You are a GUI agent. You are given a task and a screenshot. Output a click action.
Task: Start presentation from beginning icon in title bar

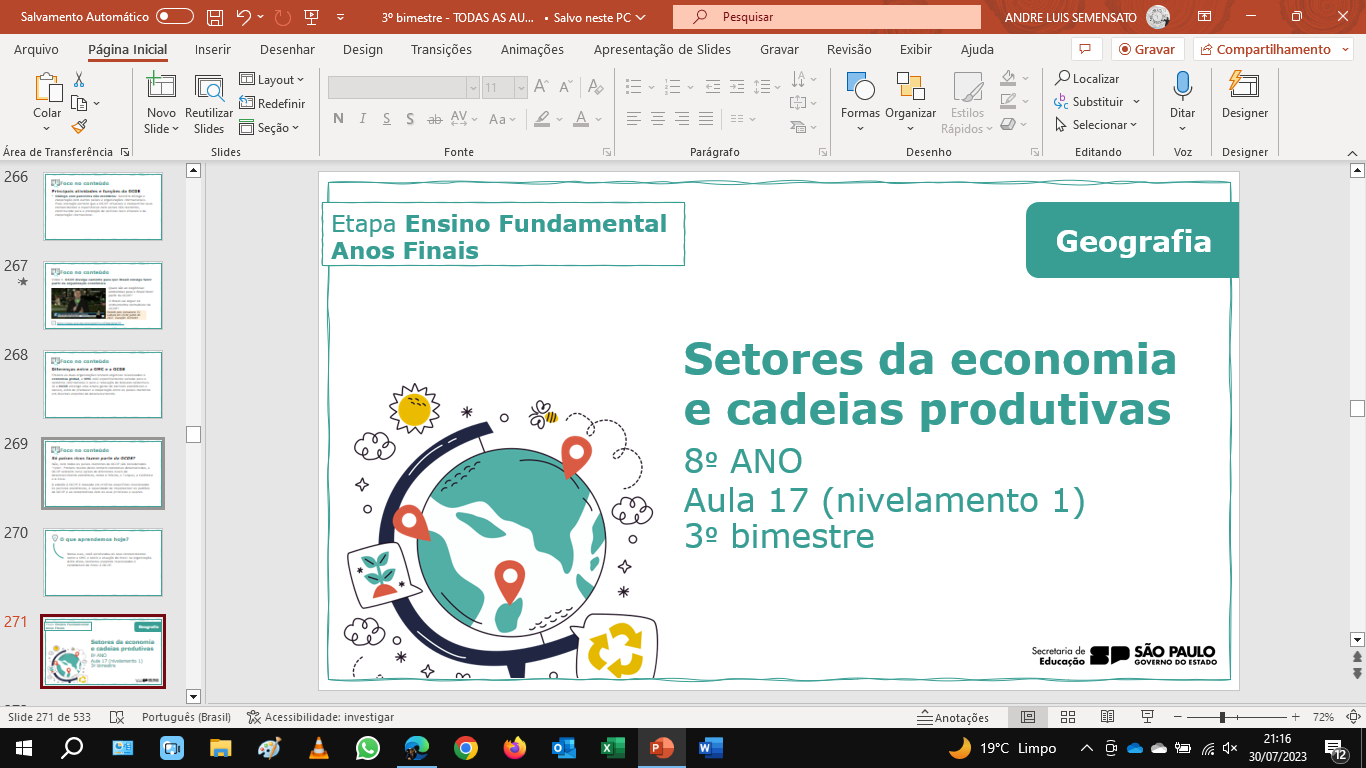(314, 17)
